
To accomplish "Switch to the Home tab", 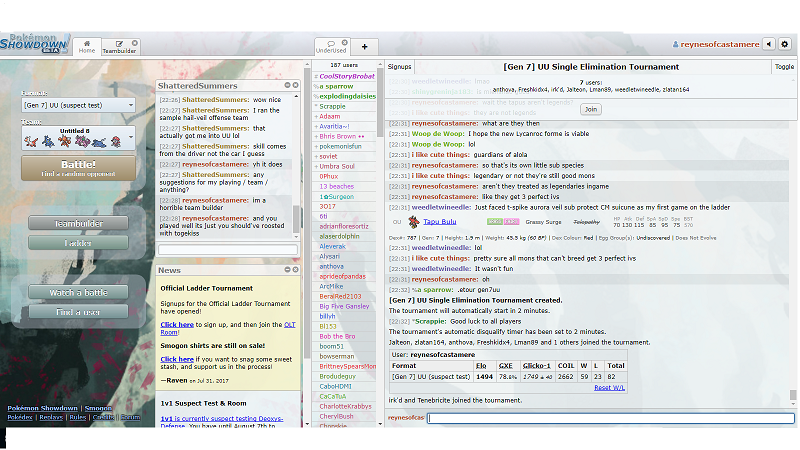I will (87, 45).
